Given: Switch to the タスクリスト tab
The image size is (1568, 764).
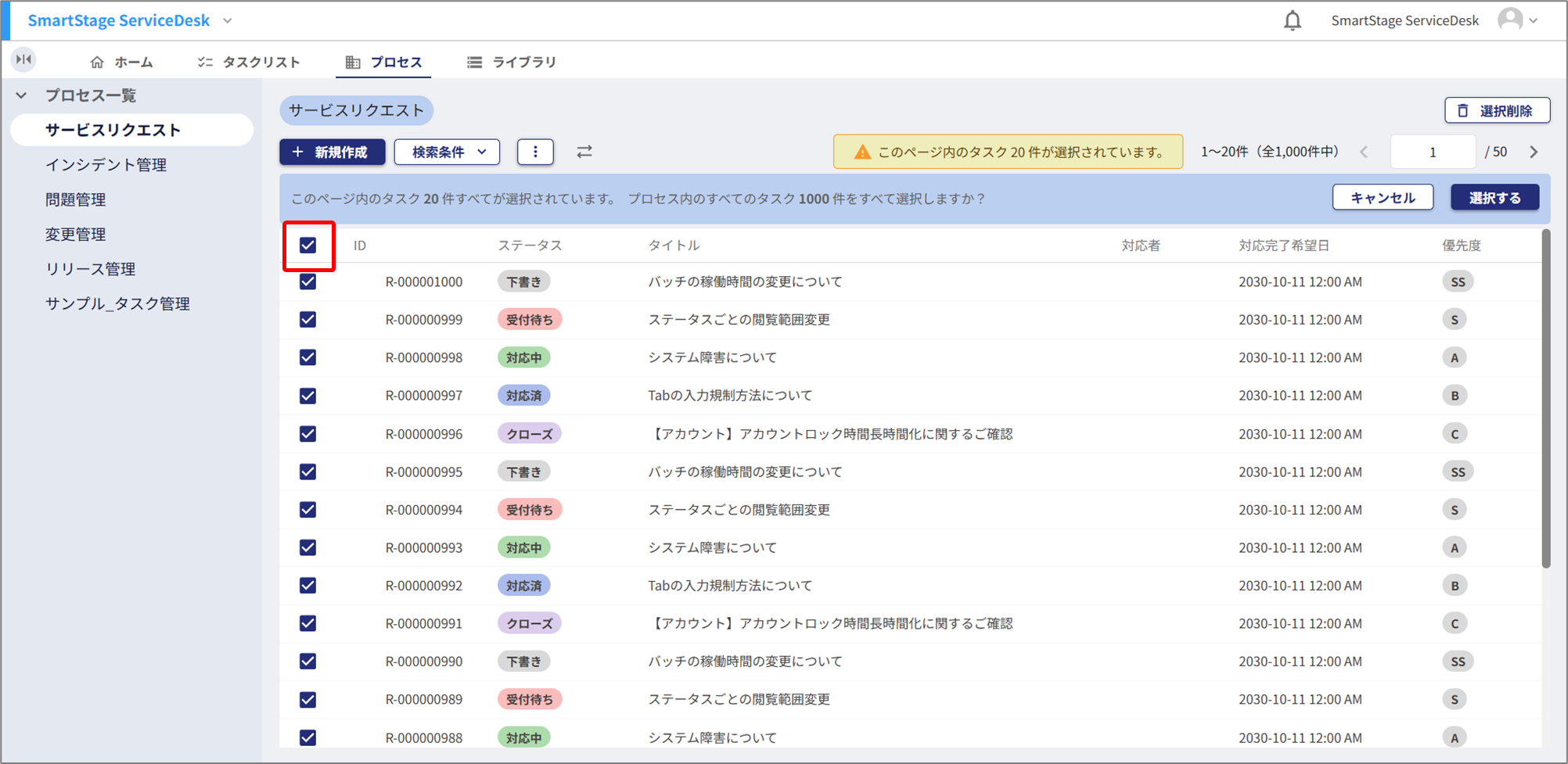Looking at the screenshot, I should click(249, 62).
